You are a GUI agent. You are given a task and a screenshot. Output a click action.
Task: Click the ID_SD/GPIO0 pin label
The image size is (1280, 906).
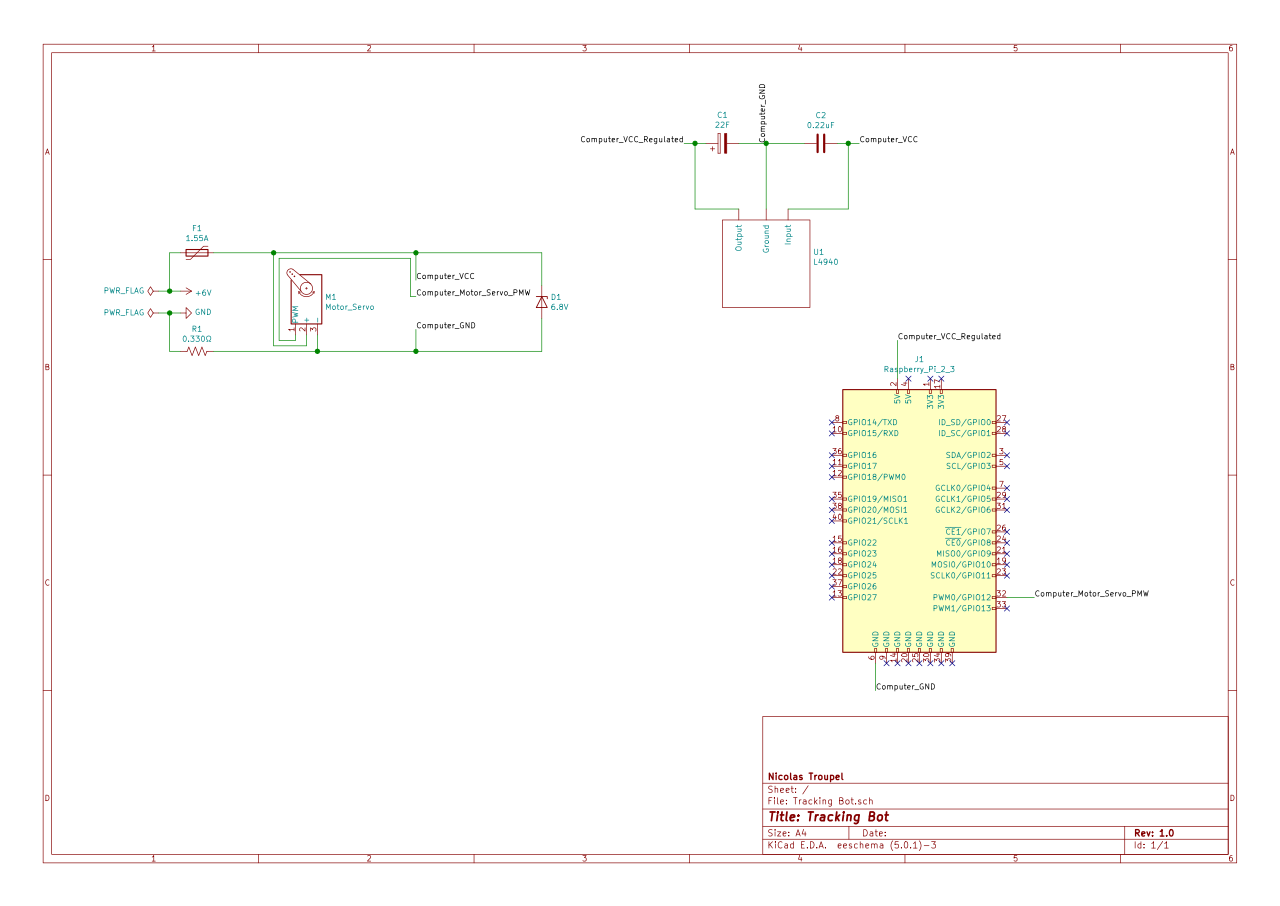coord(964,422)
